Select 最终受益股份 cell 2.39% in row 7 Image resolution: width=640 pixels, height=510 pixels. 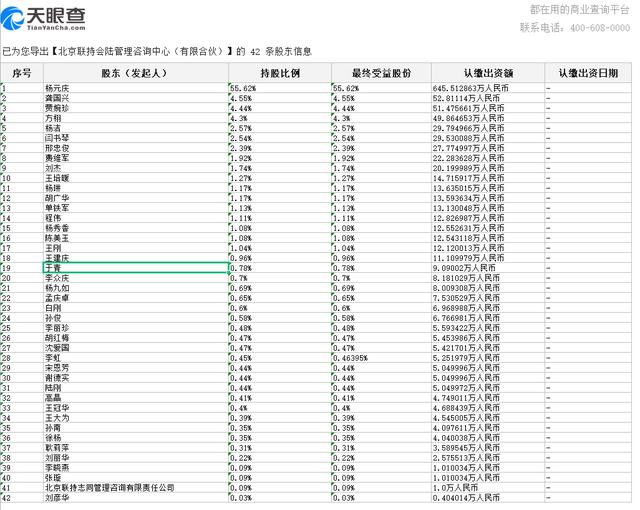point(381,148)
